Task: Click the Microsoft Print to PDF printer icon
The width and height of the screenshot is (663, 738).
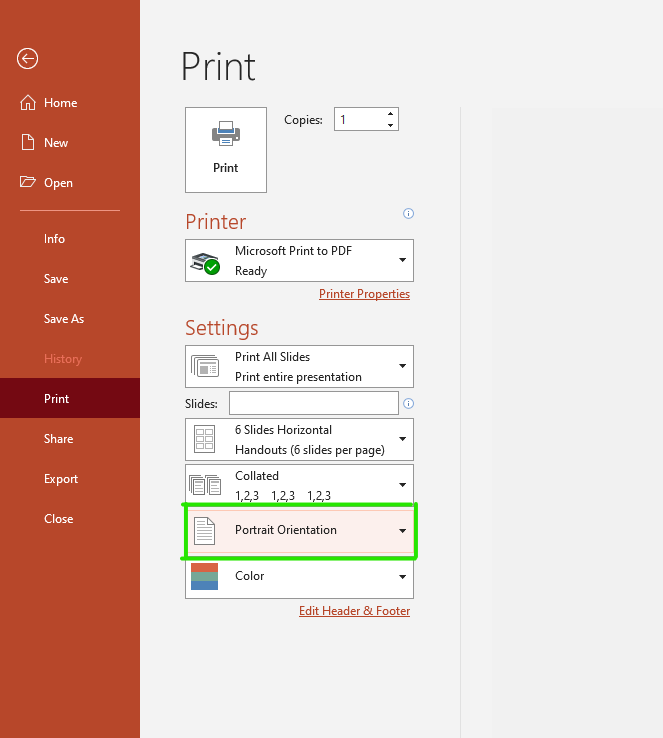Action: click(205, 264)
